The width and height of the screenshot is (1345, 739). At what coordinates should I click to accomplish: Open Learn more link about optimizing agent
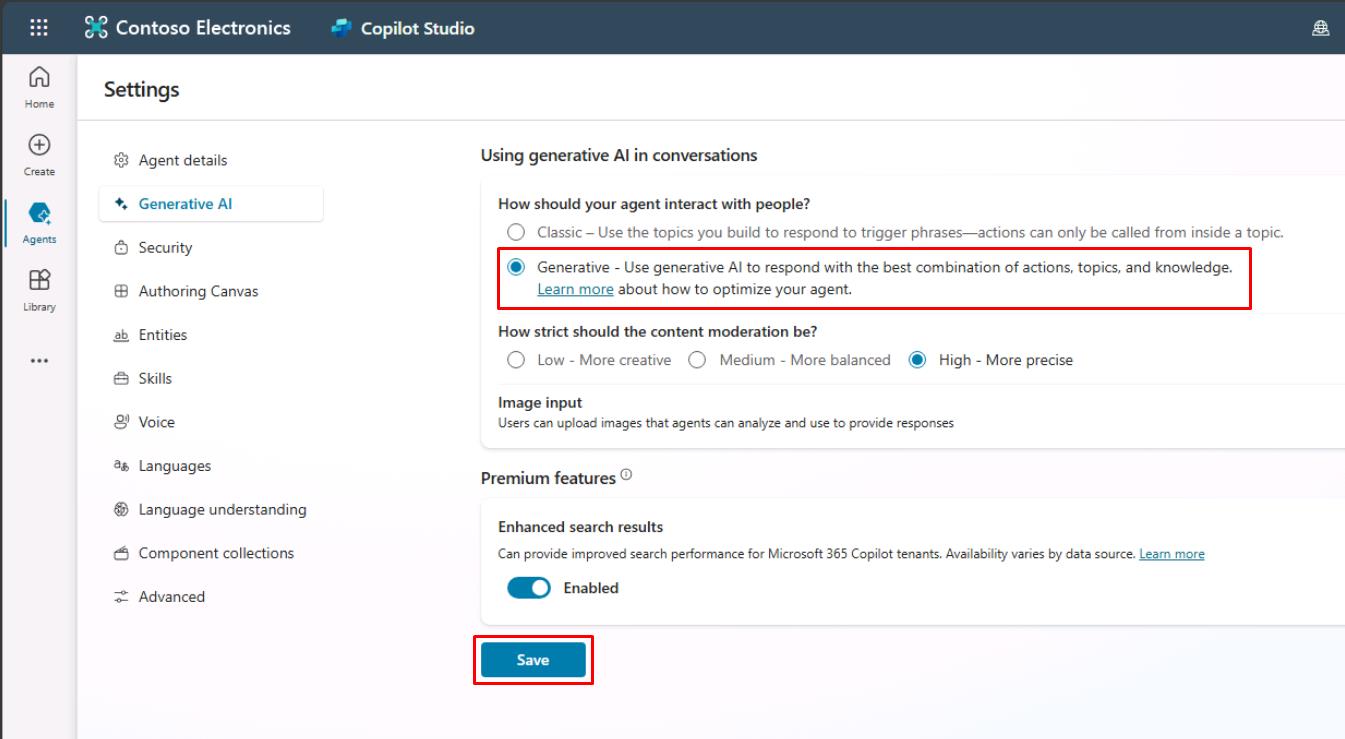[x=575, y=289]
